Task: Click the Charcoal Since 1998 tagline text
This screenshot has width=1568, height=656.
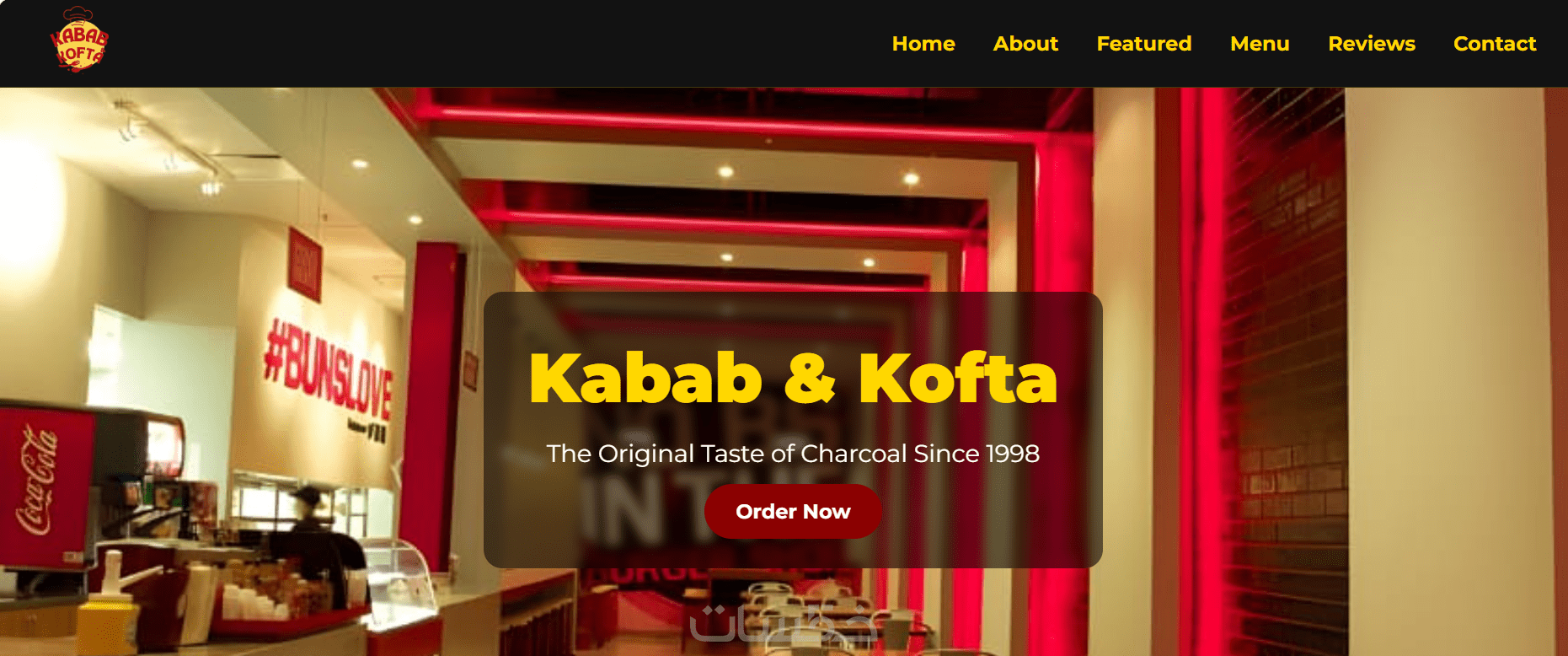Action: [920, 454]
